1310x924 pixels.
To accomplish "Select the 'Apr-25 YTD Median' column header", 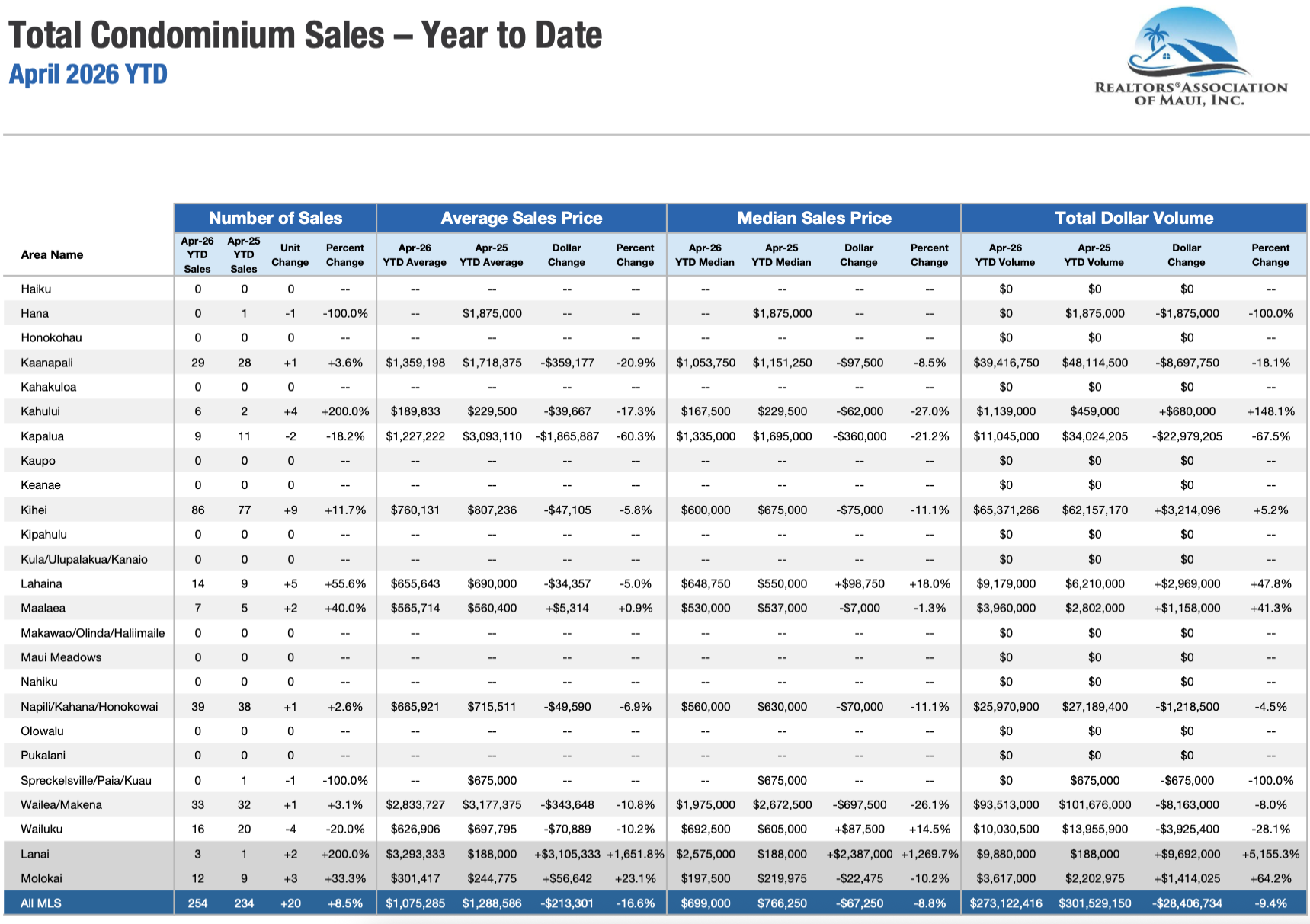I will 781,255.
